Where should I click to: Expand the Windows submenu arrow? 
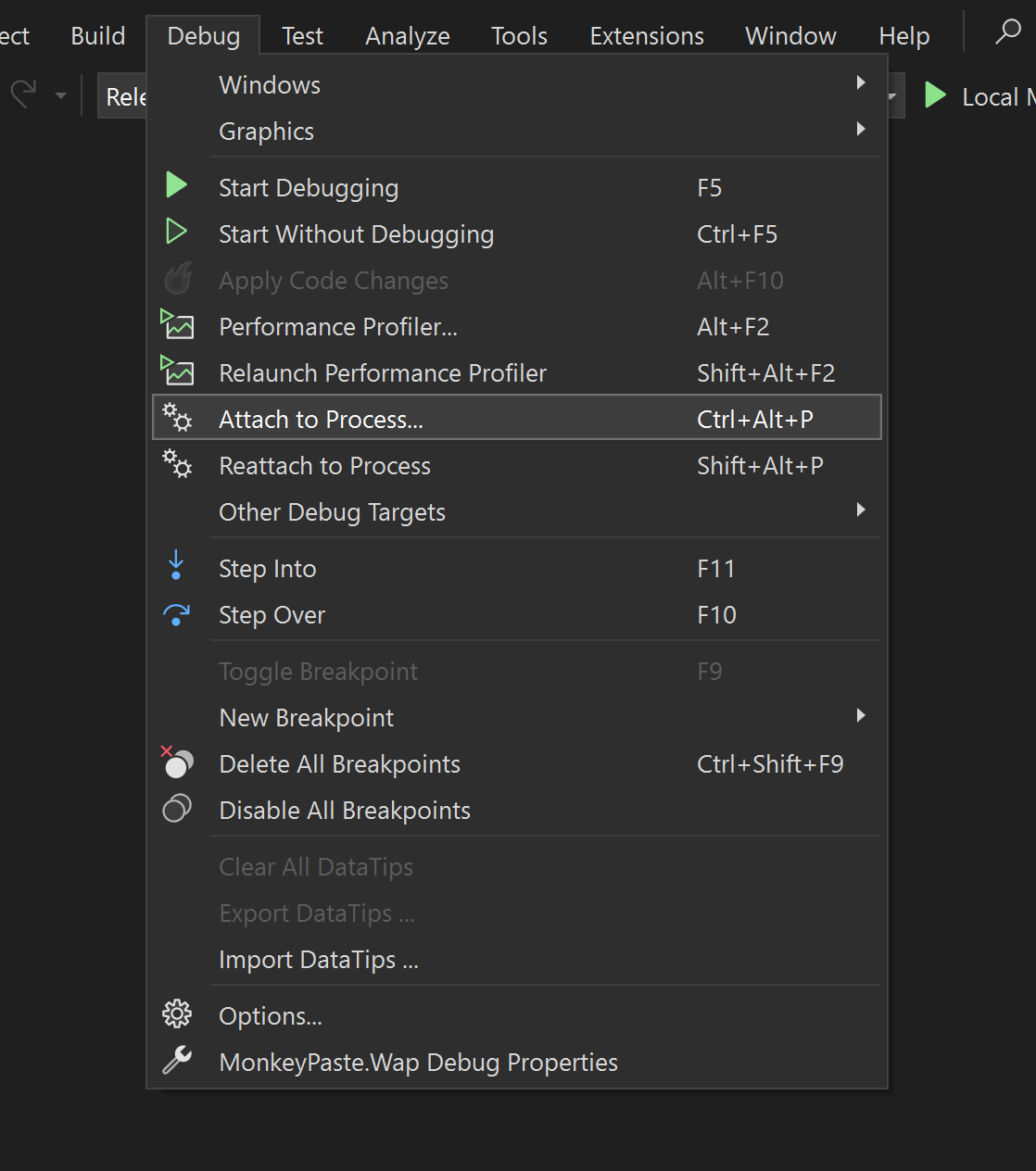click(861, 83)
